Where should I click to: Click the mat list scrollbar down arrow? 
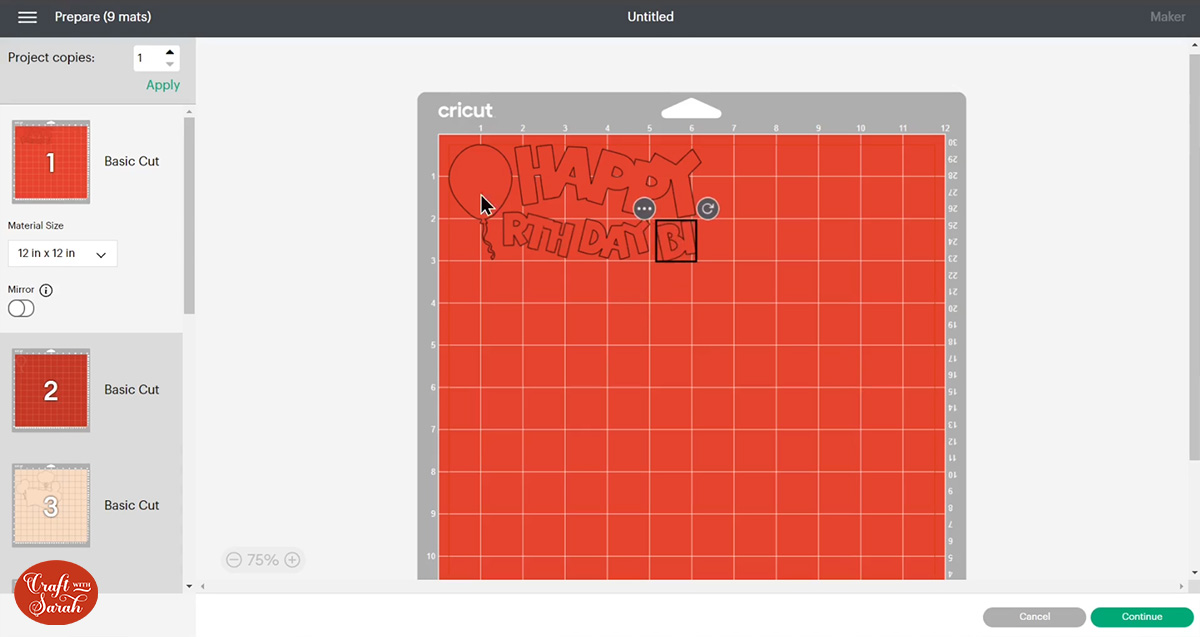189,585
